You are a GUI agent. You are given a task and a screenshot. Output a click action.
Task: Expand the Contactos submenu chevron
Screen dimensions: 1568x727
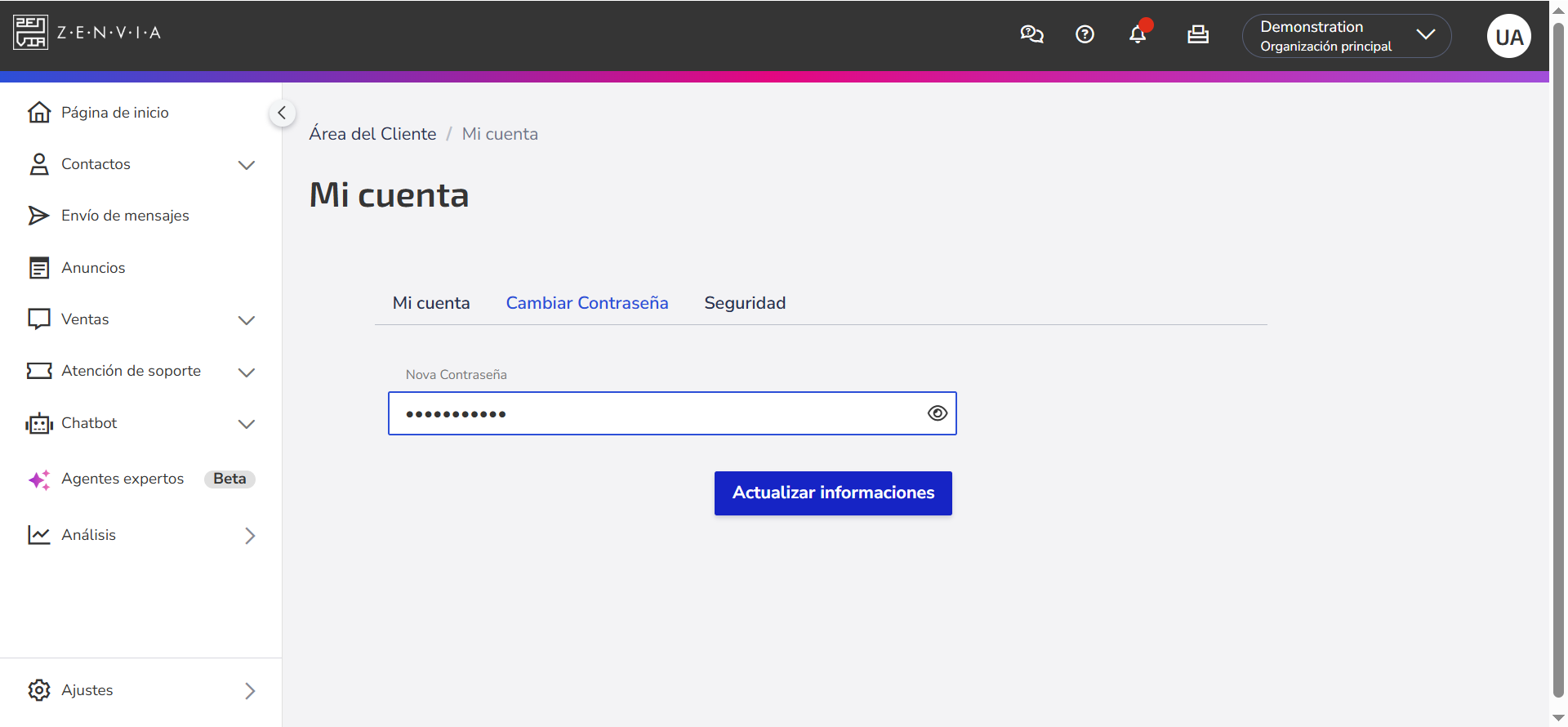point(247,165)
